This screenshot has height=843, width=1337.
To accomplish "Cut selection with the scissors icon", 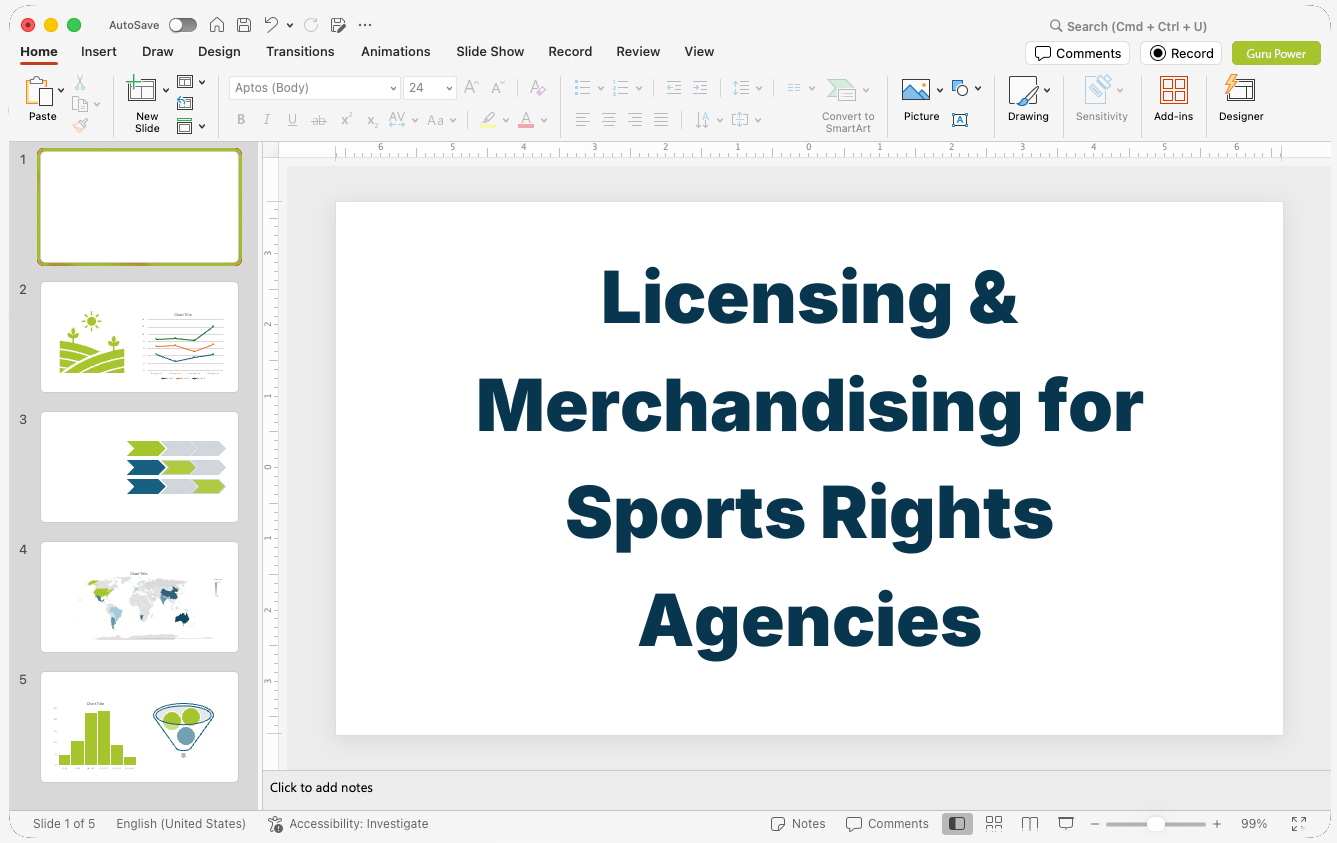I will tap(80, 83).
